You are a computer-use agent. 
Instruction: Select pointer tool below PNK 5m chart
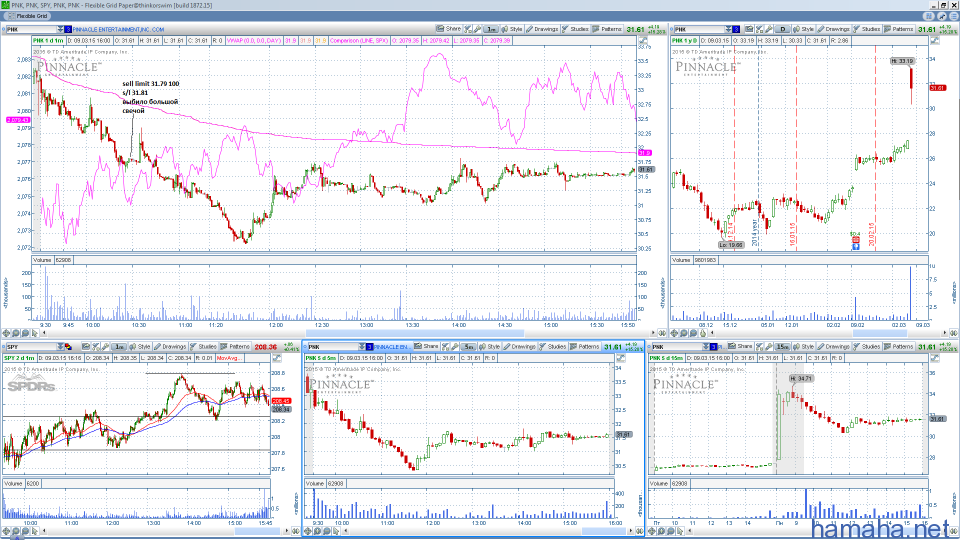pos(337,531)
